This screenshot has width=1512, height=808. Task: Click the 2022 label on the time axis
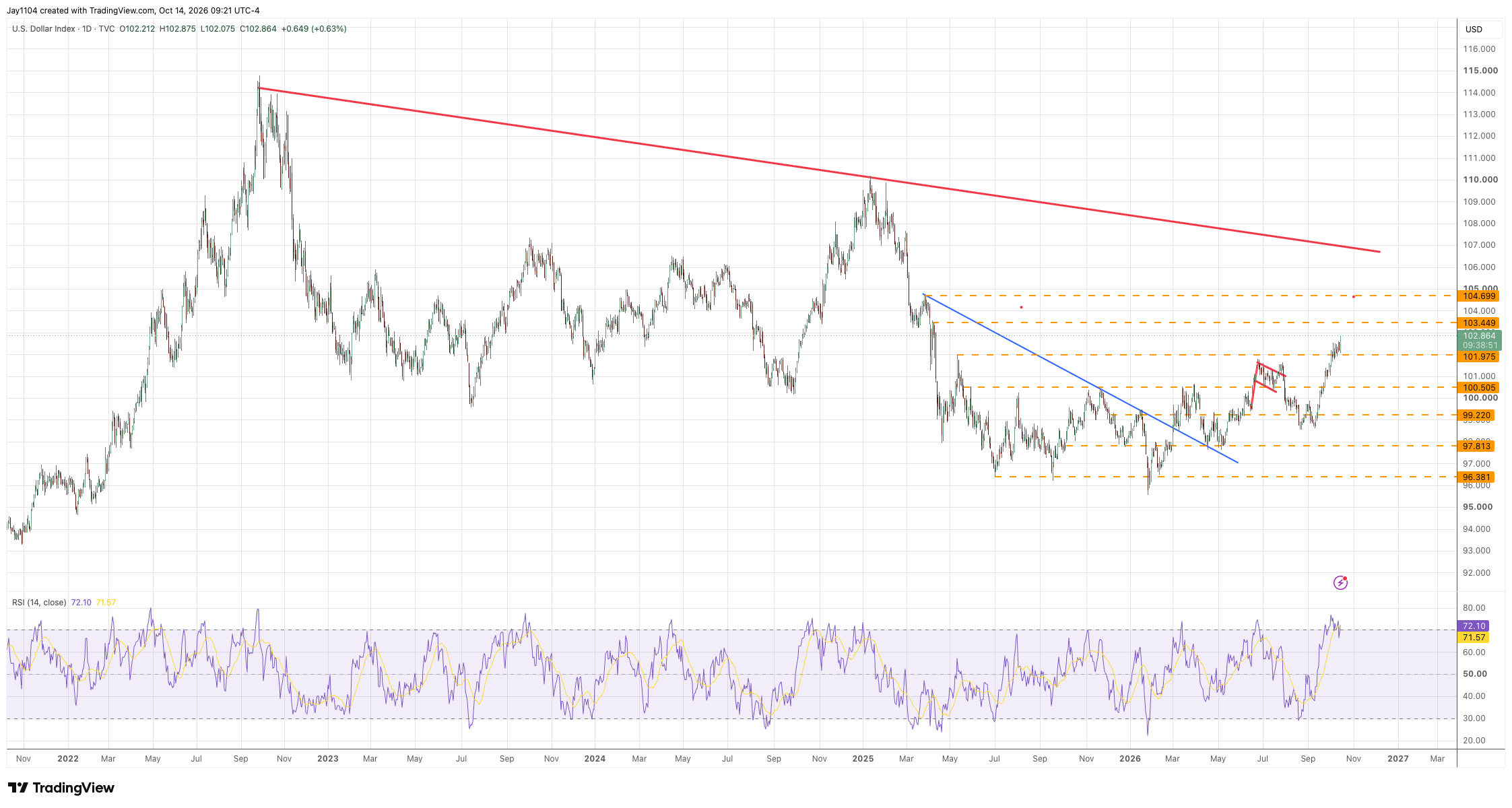[x=67, y=759]
